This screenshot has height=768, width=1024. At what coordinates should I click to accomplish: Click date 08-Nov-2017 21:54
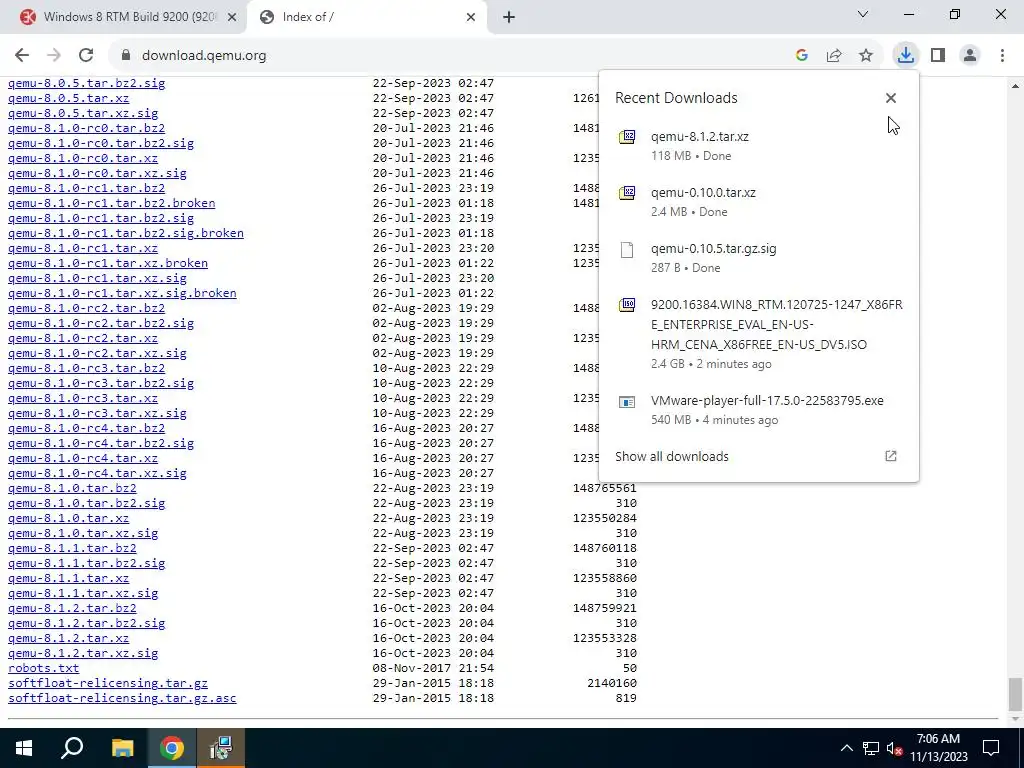tap(434, 668)
